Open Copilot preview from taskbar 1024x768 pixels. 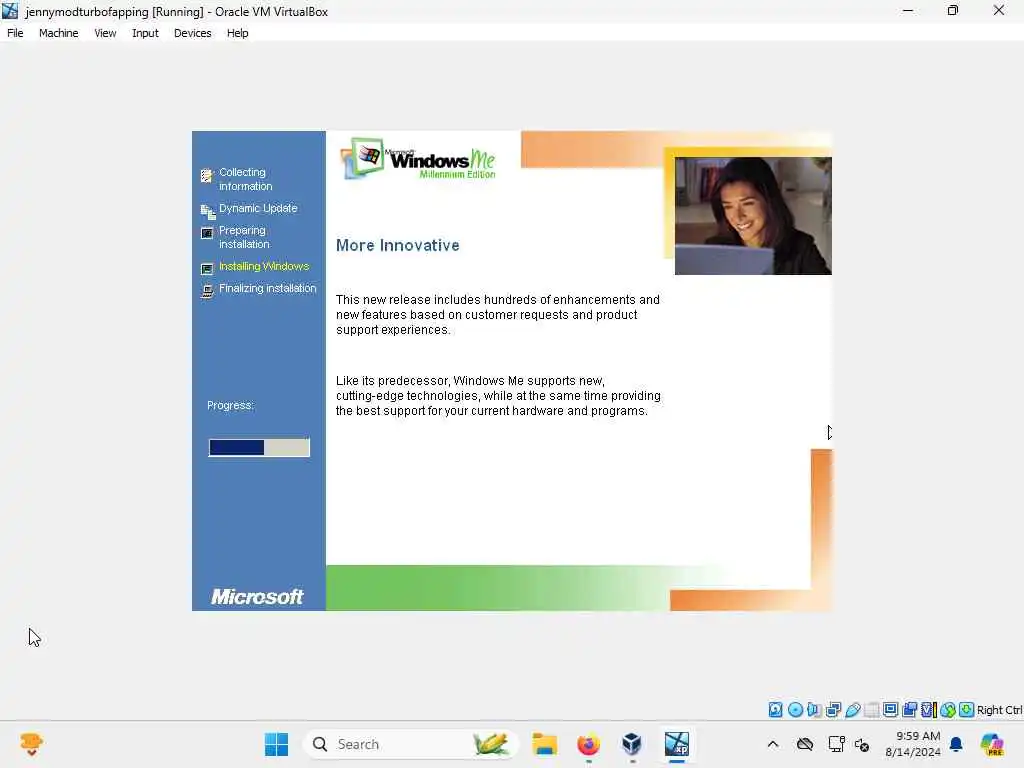coord(992,744)
